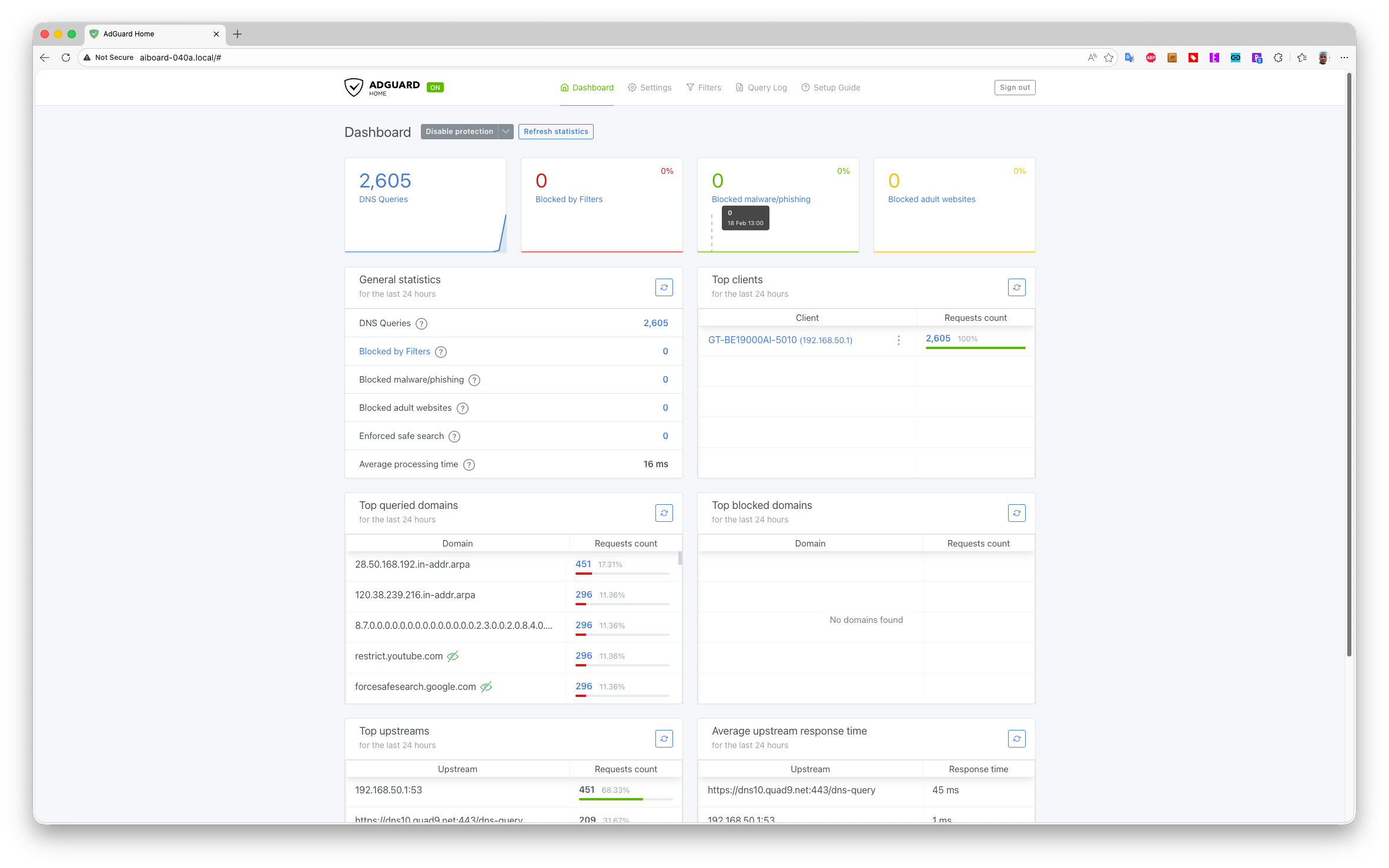
Task: Open the Query Log tab
Action: pyautogui.click(x=761, y=88)
